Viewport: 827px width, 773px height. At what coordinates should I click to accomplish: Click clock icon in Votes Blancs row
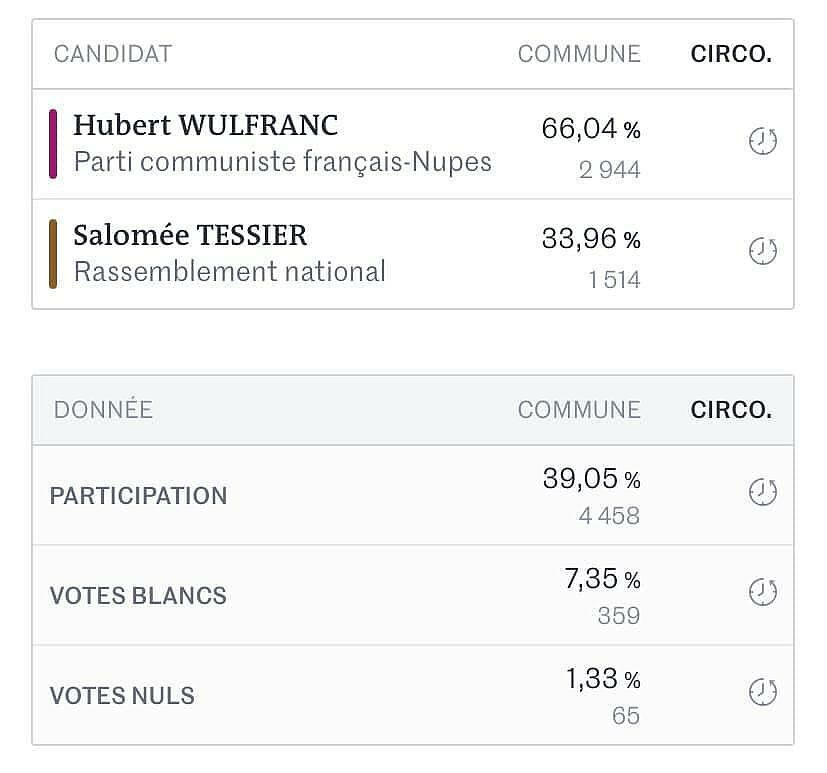(x=763, y=592)
